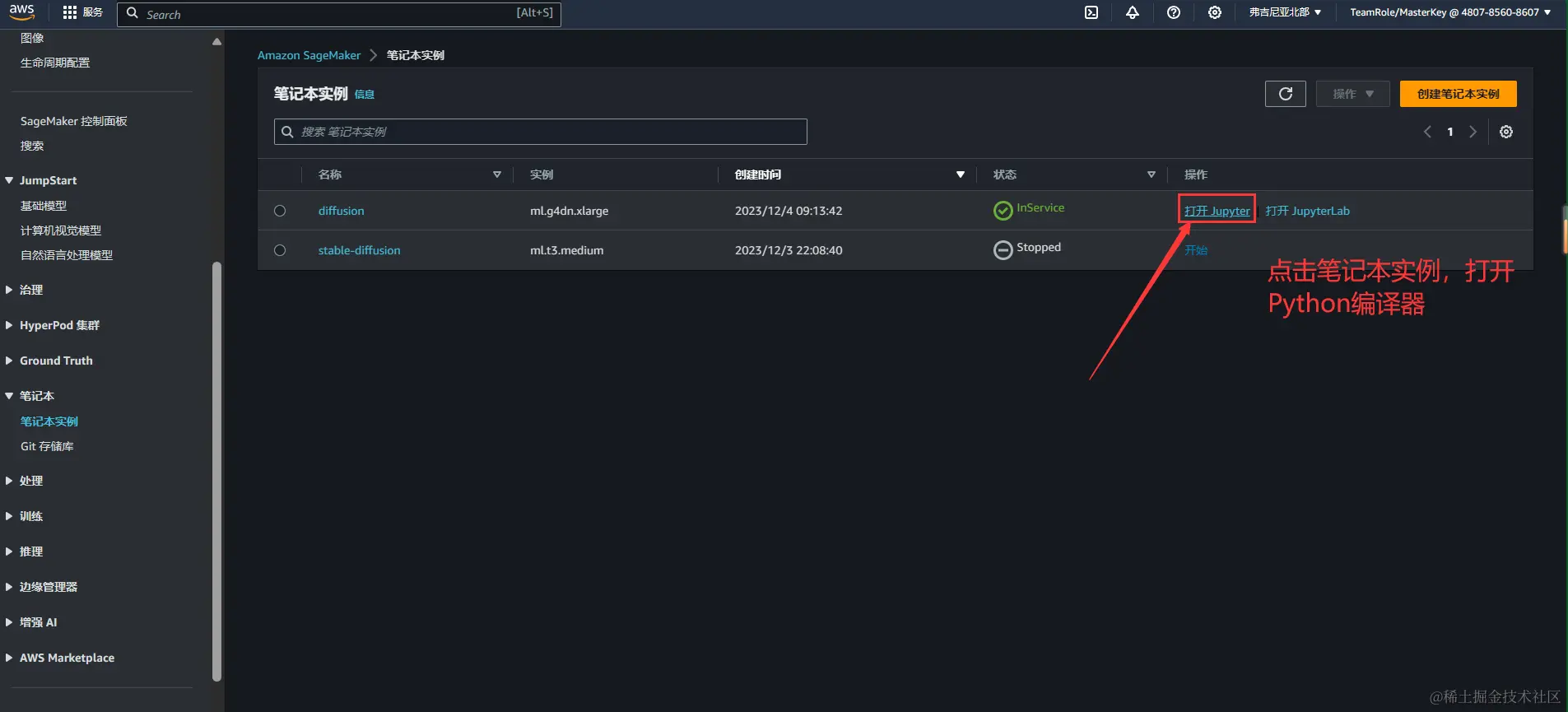Click the notebook instance search box

541,132
